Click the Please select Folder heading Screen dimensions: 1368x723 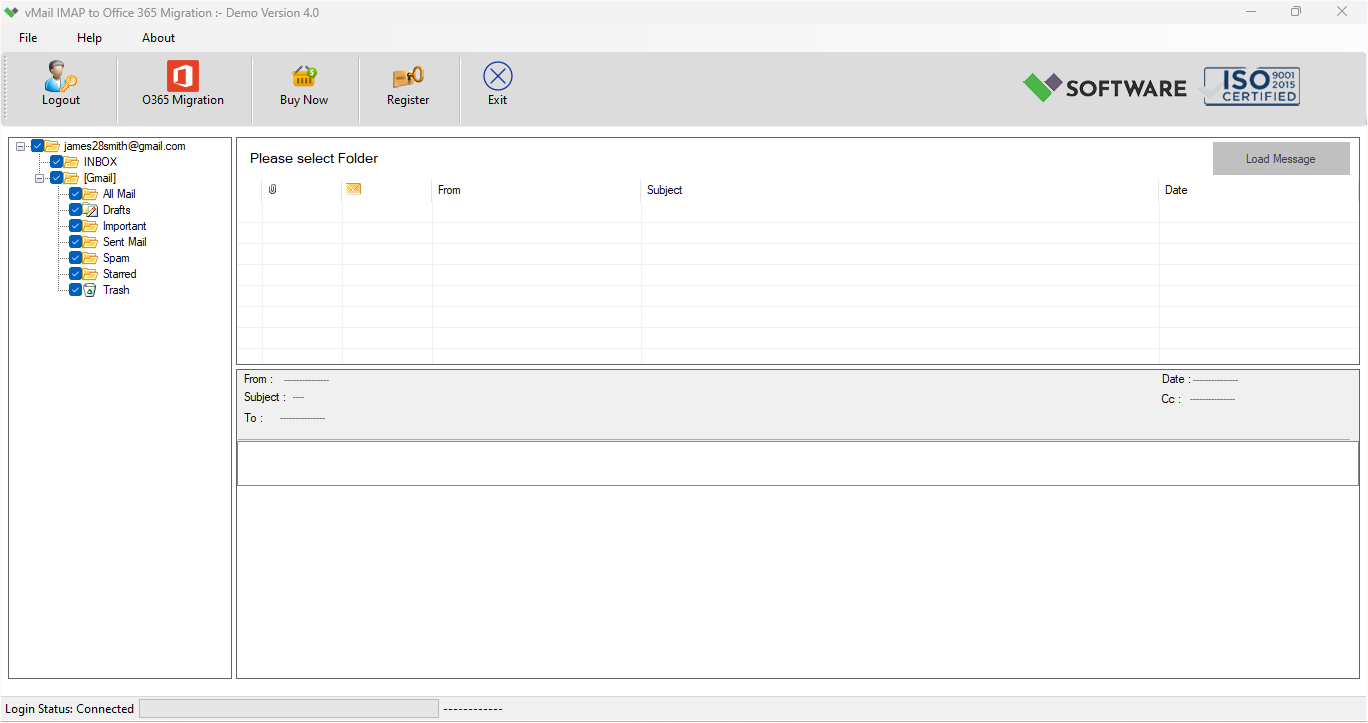314,158
